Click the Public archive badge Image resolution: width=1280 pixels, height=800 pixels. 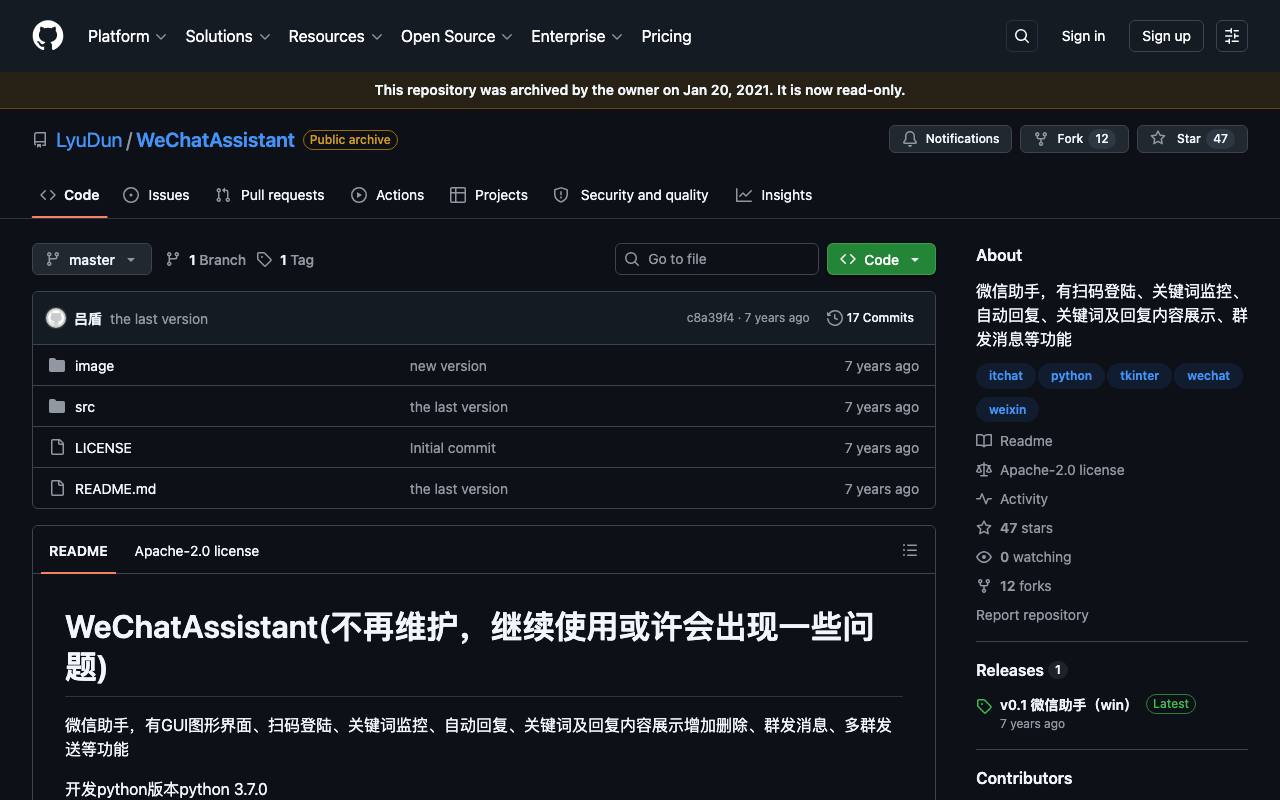[x=350, y=140]
